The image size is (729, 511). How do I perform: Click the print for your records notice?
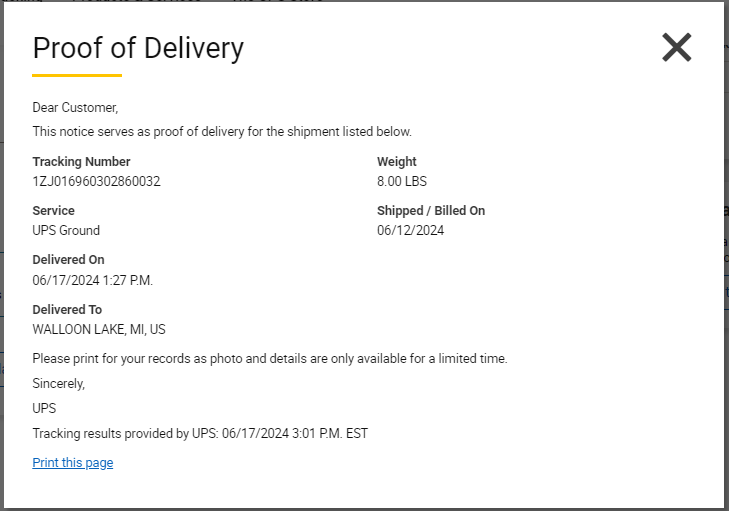pos(270,358)
